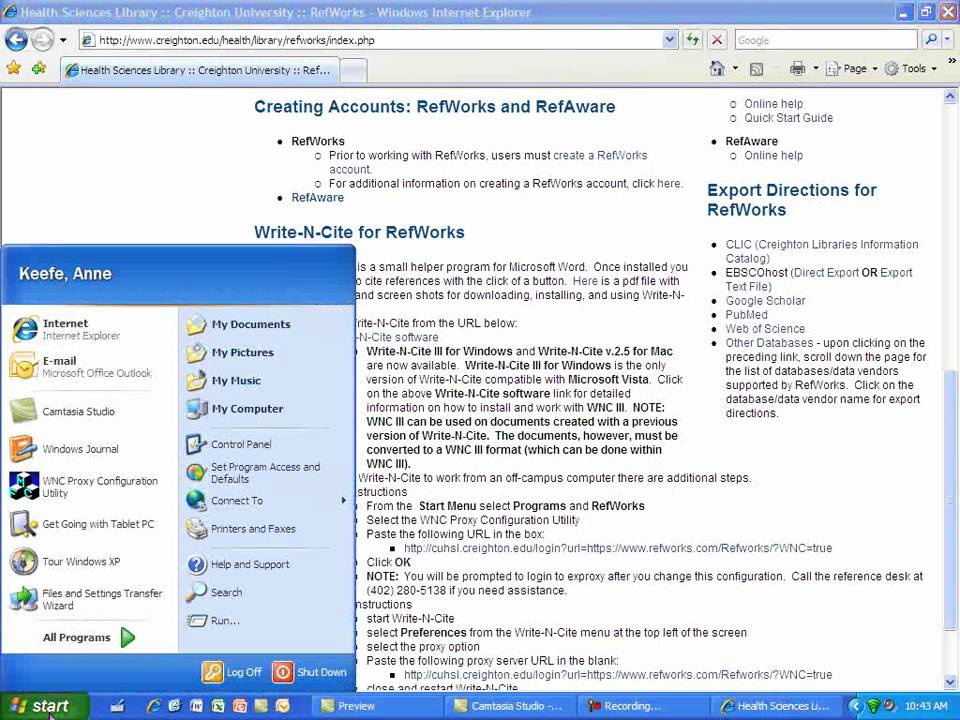Open the Quick Start Guide link

[x=788, y=118]
